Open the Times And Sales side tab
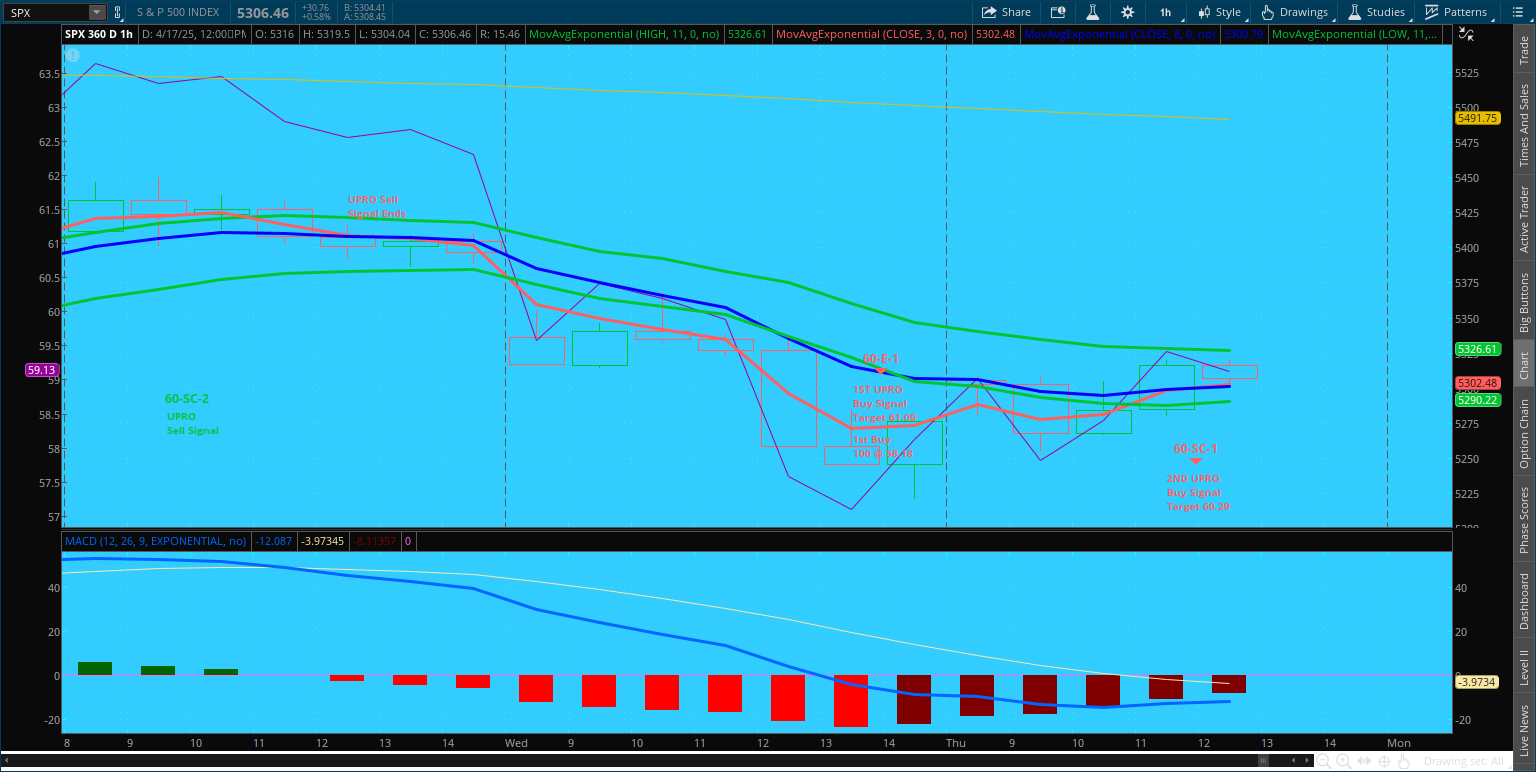 (1524, 125)
